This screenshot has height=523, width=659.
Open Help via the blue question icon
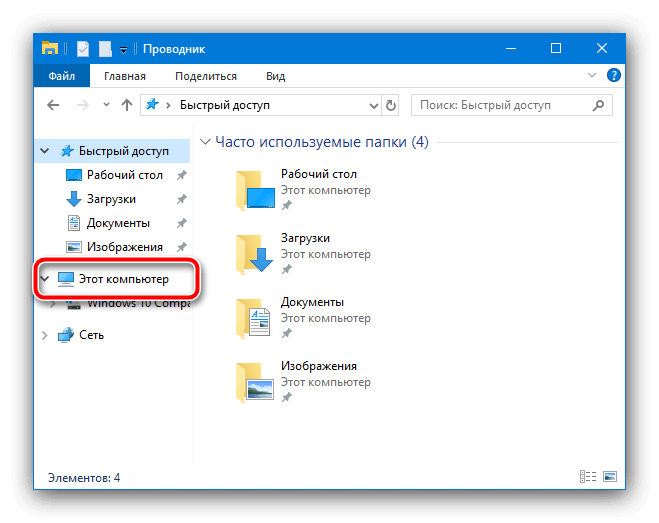tap(614, 76)
